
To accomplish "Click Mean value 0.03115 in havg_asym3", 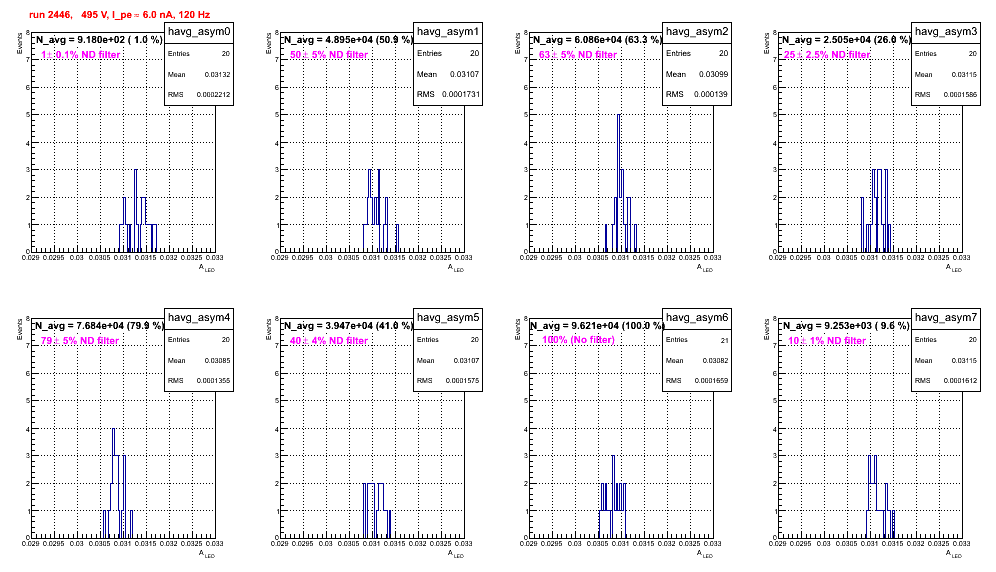I will (x=964, y=74).
